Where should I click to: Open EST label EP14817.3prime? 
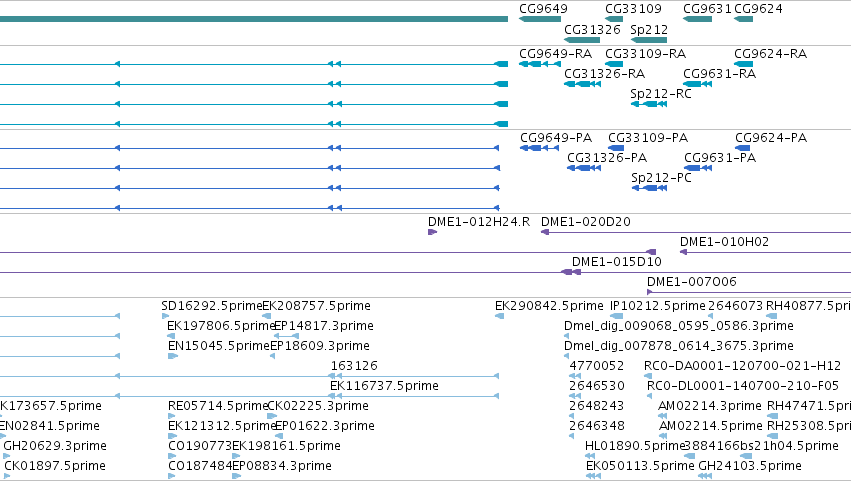(x=323, y=326)
